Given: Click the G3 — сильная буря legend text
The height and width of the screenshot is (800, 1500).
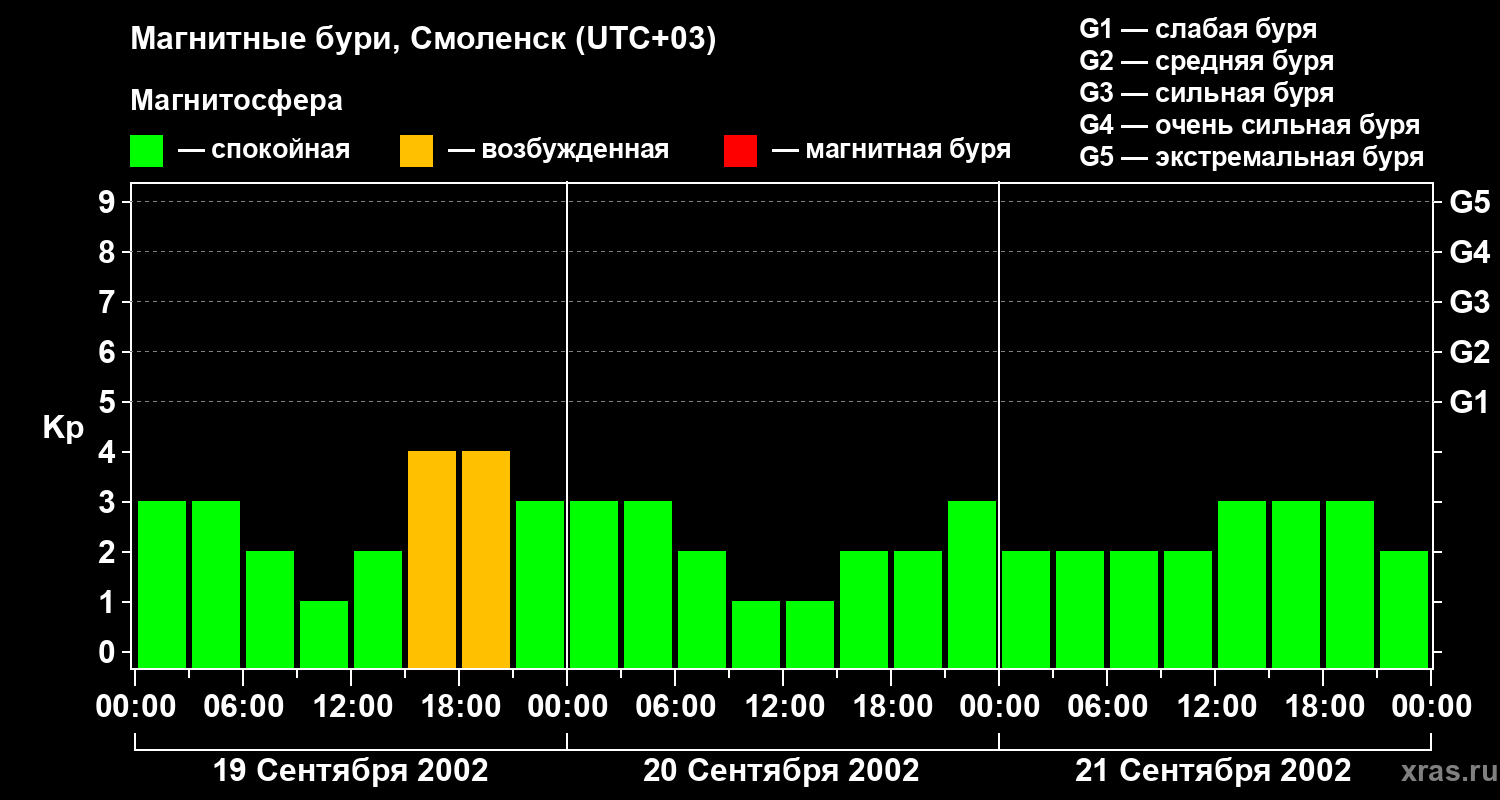Looking at the screenshot, I should pos(1207,93).
